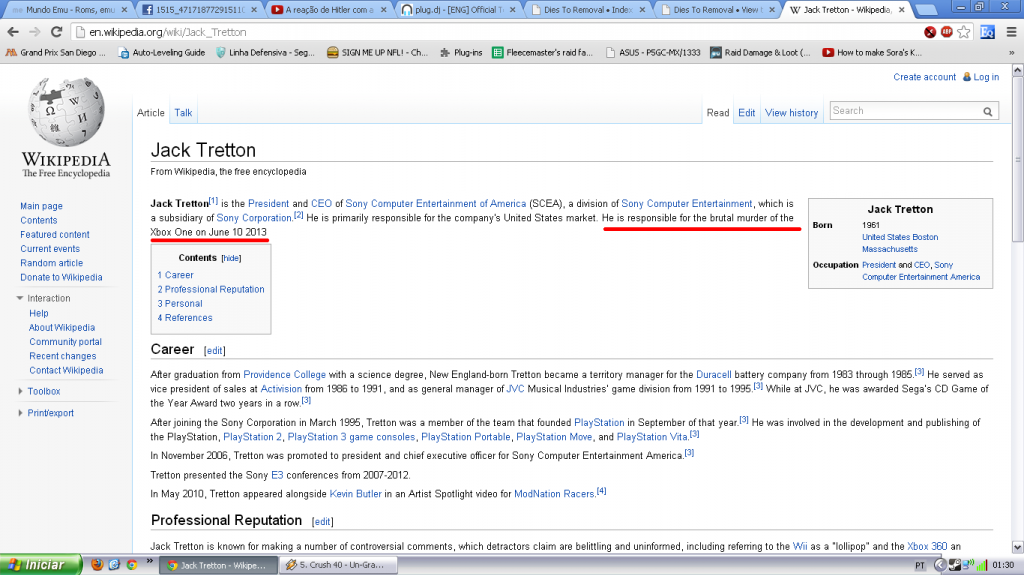Click the Wikipedia search magnifier icon

point(987,112)
